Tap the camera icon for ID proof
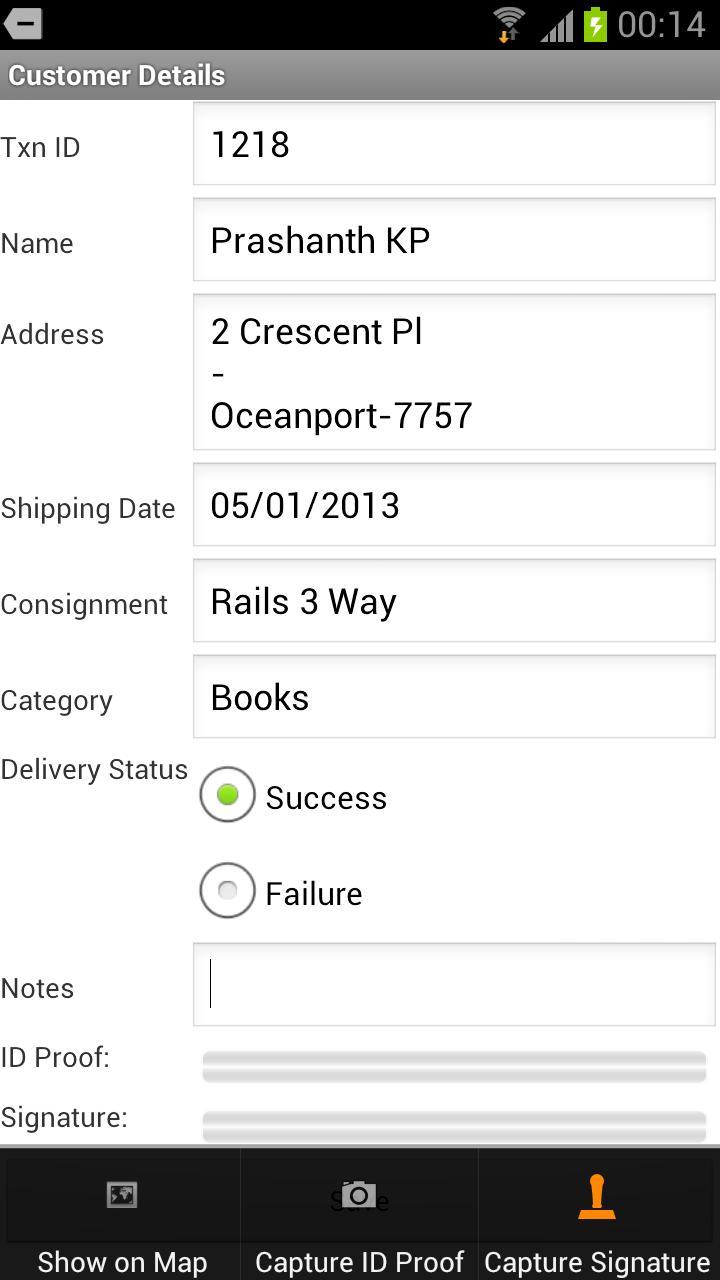 pos(358,1194)
